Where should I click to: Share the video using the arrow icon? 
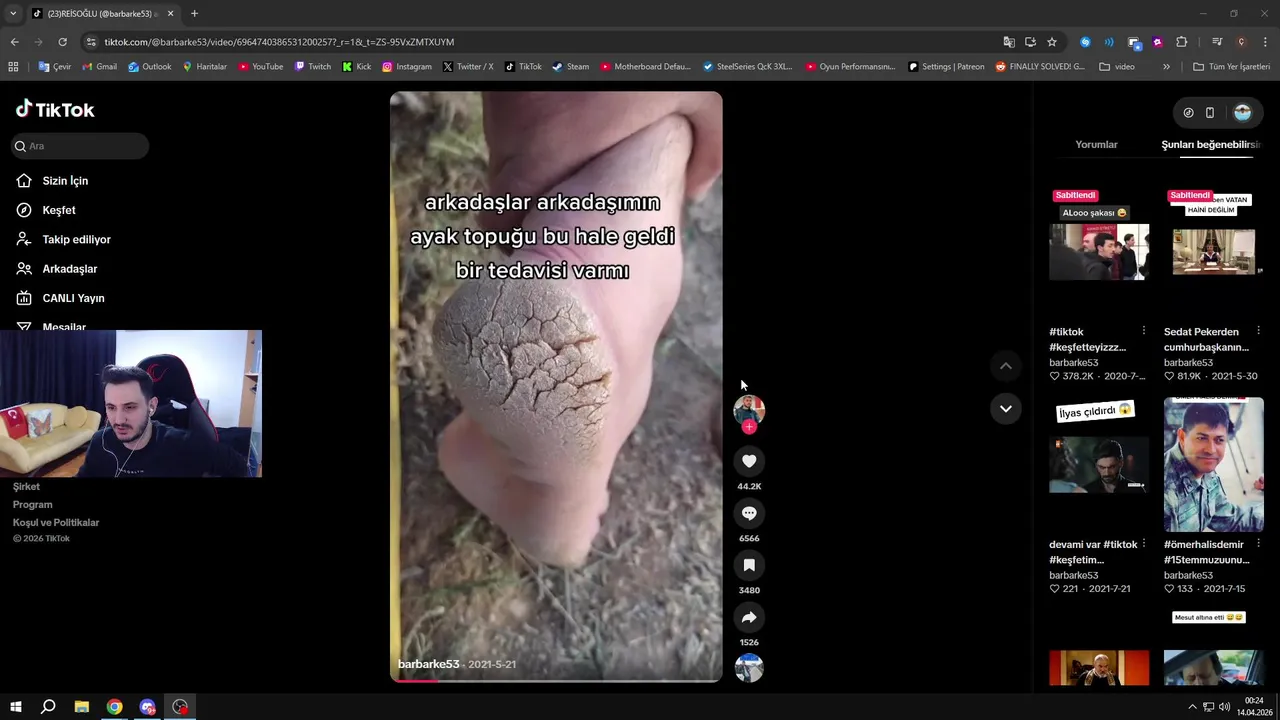(749, 617)
